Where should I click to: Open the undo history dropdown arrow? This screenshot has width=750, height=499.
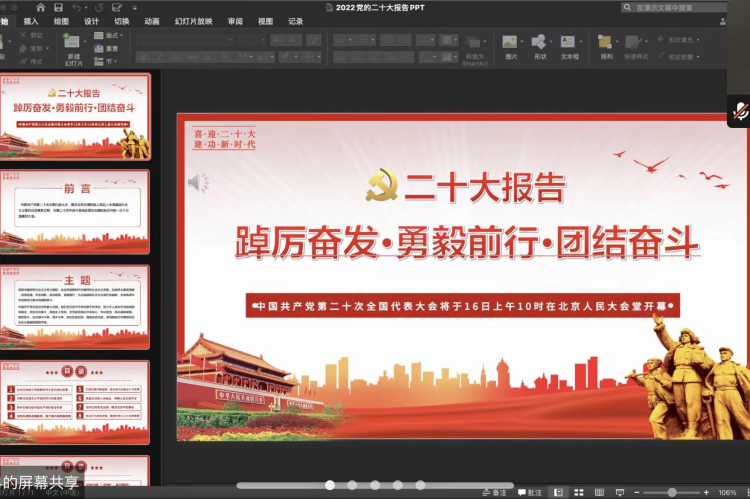coord(85,8)
